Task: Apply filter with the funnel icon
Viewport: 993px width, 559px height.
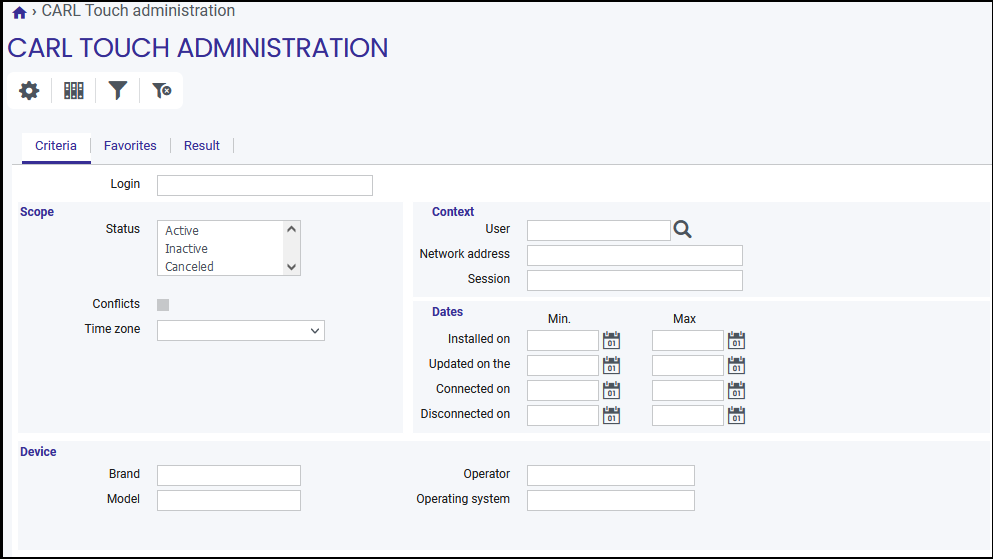Action: 117,91
